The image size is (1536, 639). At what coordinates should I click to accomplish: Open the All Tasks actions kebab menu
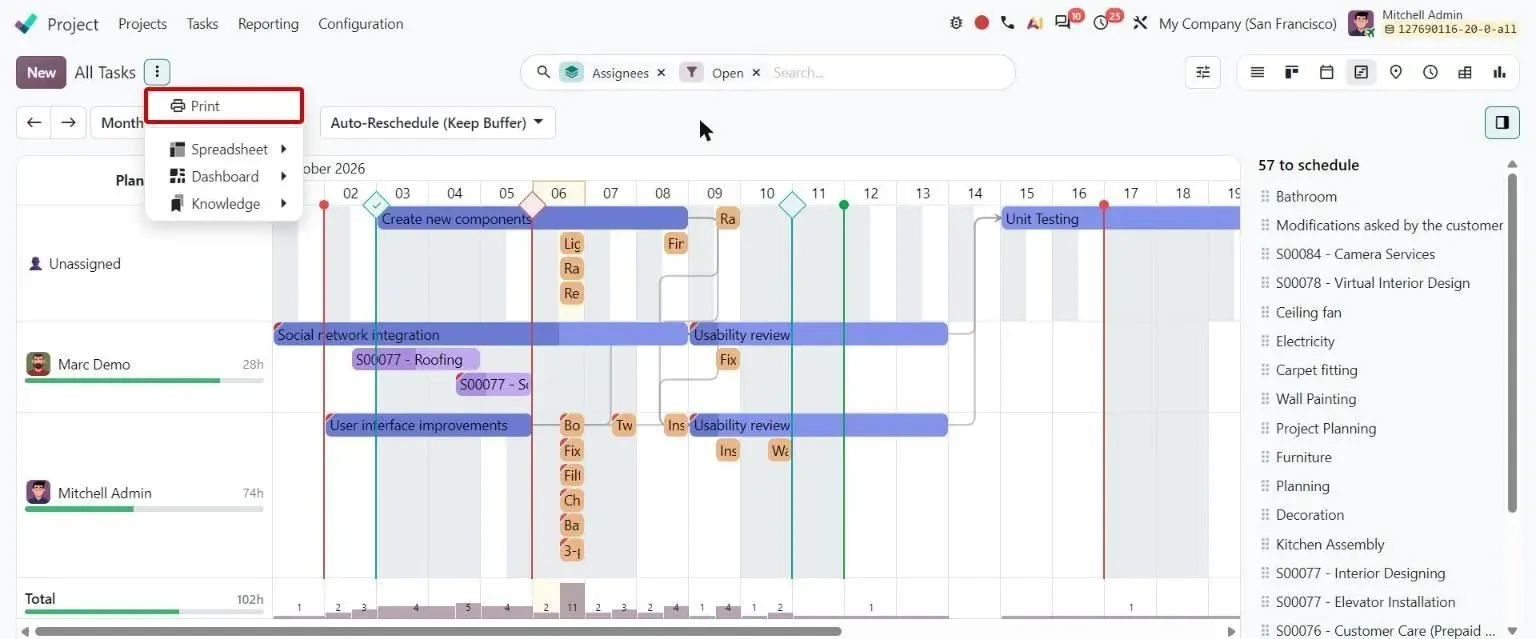tap(157, 72)
